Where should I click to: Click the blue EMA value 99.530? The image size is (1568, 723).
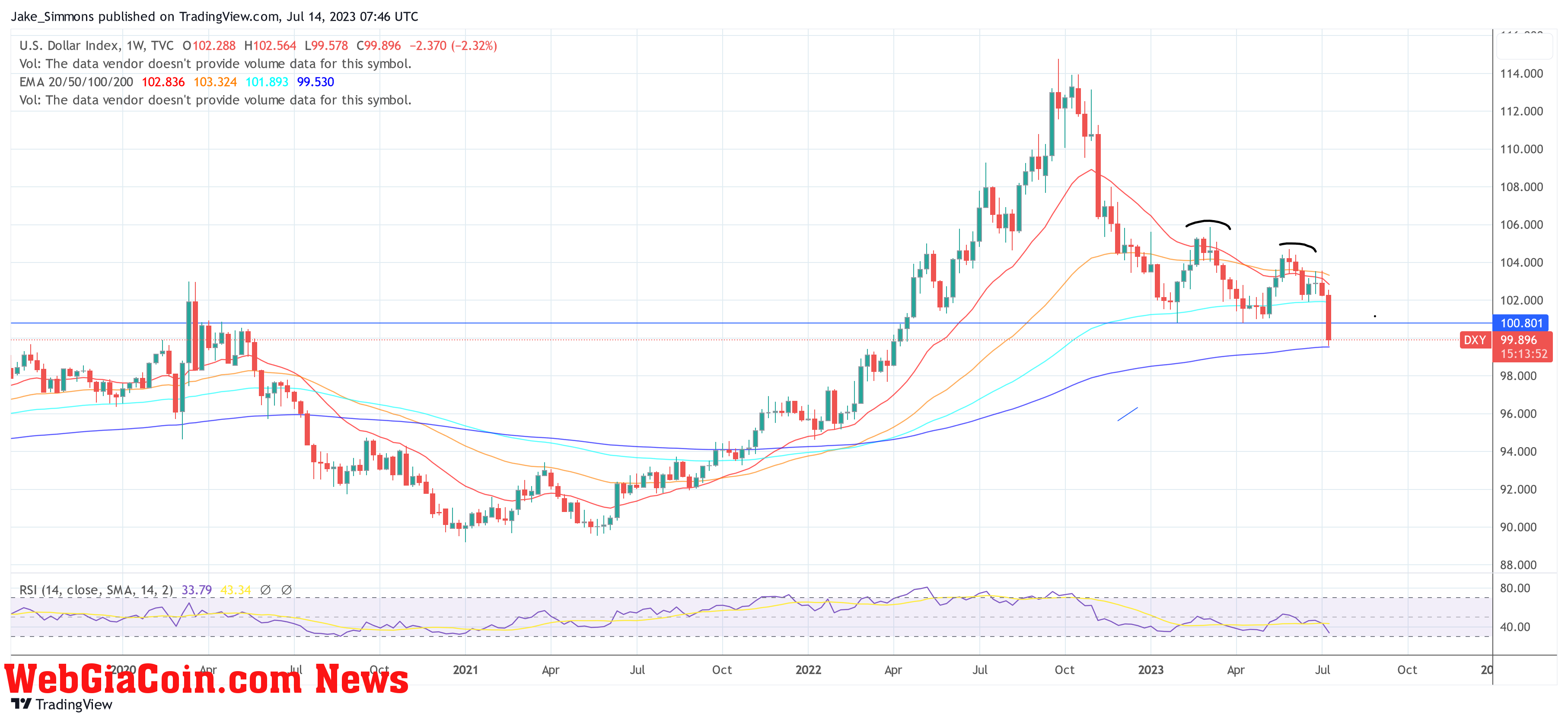[x=316, y=82]
